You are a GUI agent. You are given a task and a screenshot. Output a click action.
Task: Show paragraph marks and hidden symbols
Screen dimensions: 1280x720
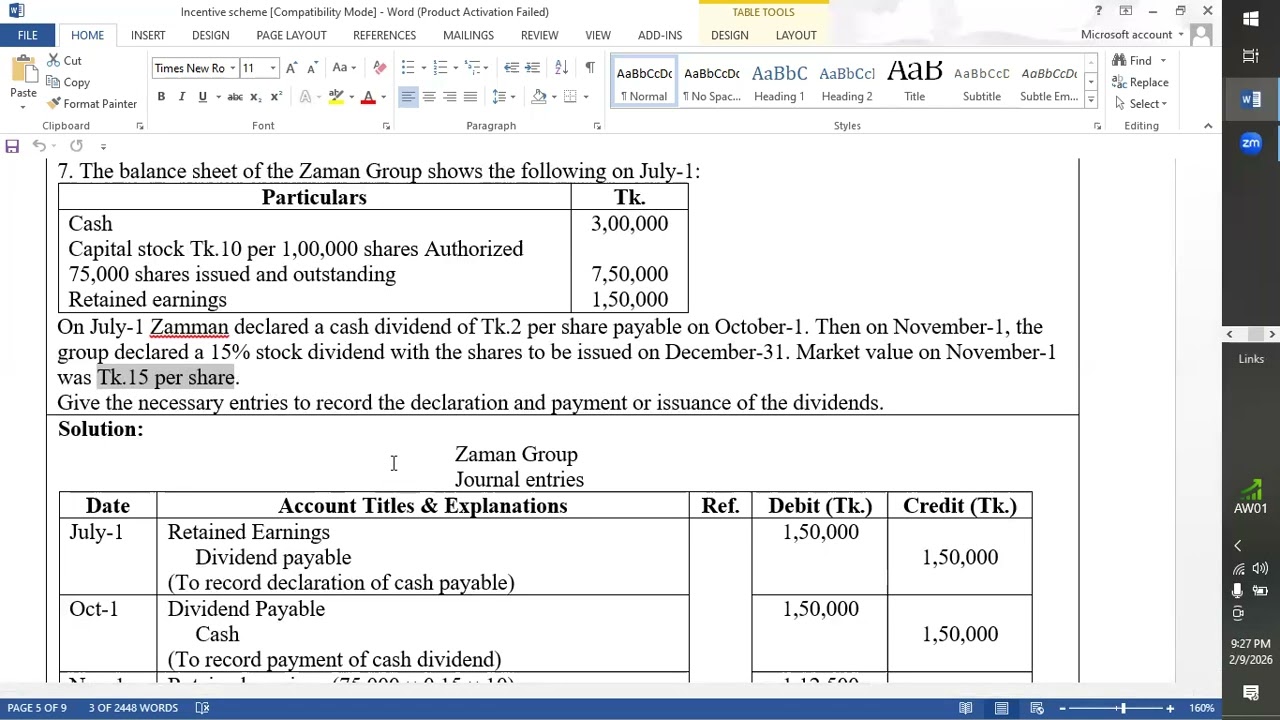click(x=590, y=68)
